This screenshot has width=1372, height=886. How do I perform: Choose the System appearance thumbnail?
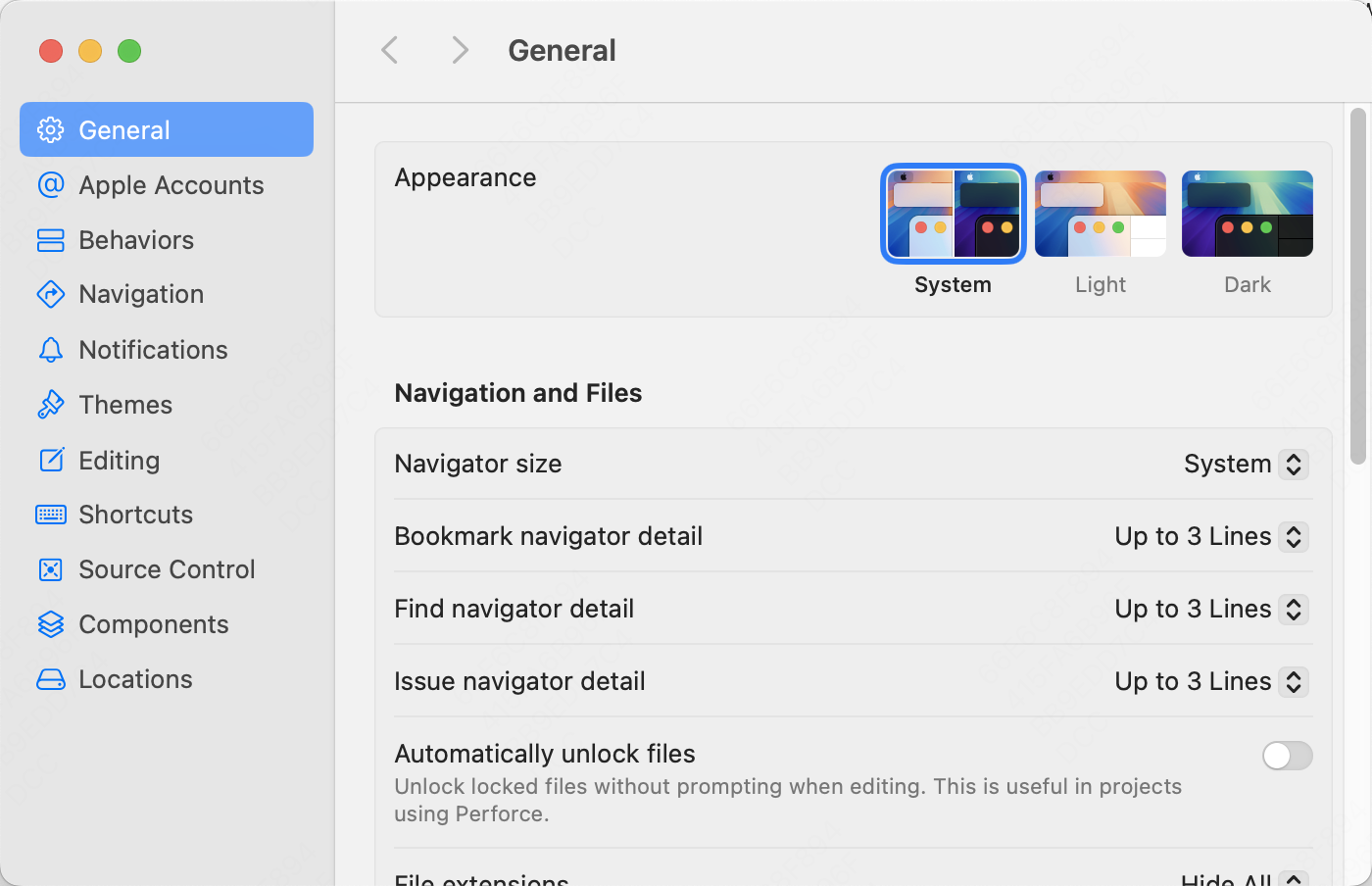pos(954,214)
